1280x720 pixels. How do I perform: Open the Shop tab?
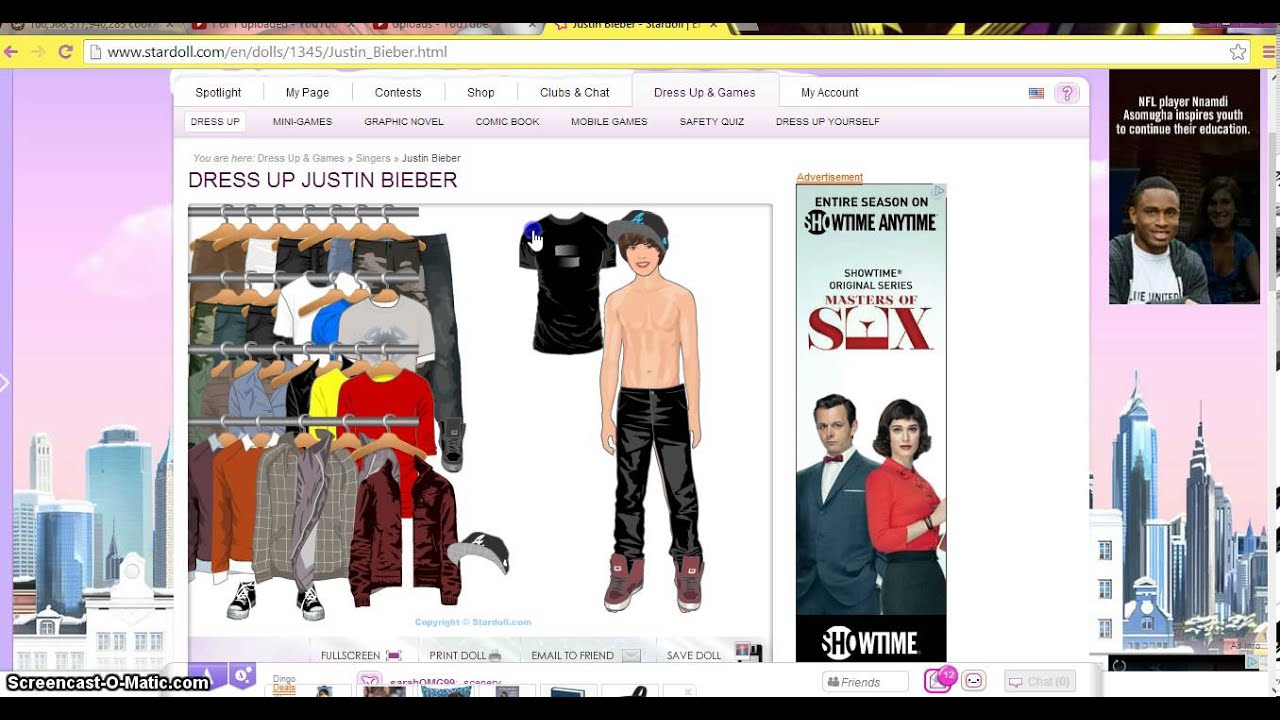pyautogui.click(x=481, y=93)
